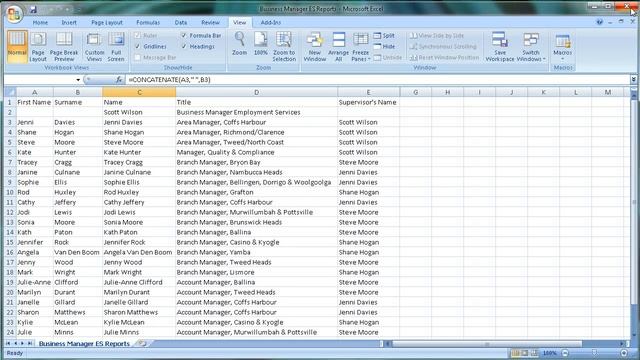The image size is (640, 360).
Task: Open the Name Box dropdown arrow
Action: (x=78, y=80)
